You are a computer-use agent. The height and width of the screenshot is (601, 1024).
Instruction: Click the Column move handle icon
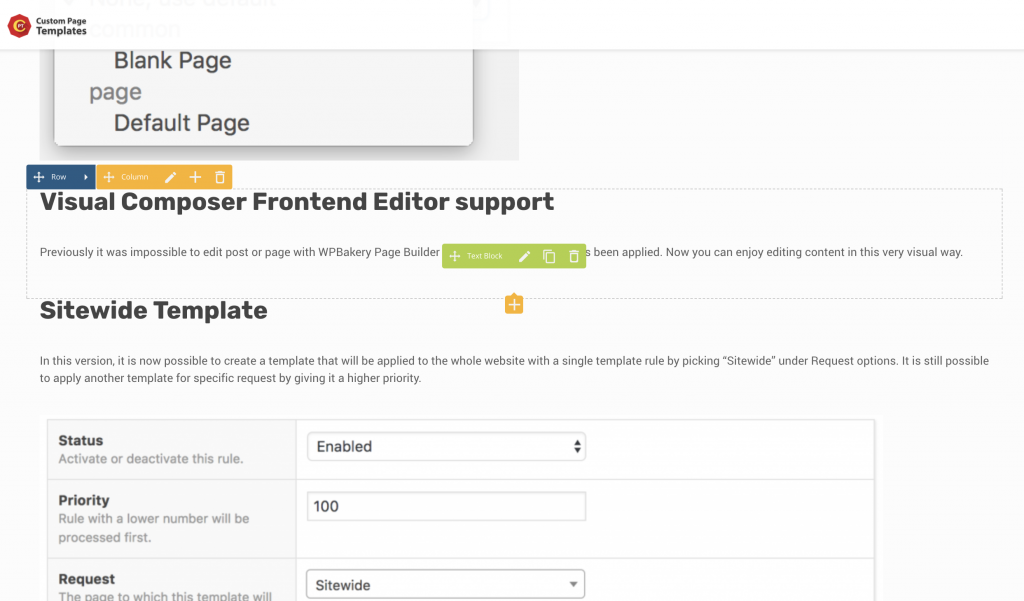tap(109, 177)
